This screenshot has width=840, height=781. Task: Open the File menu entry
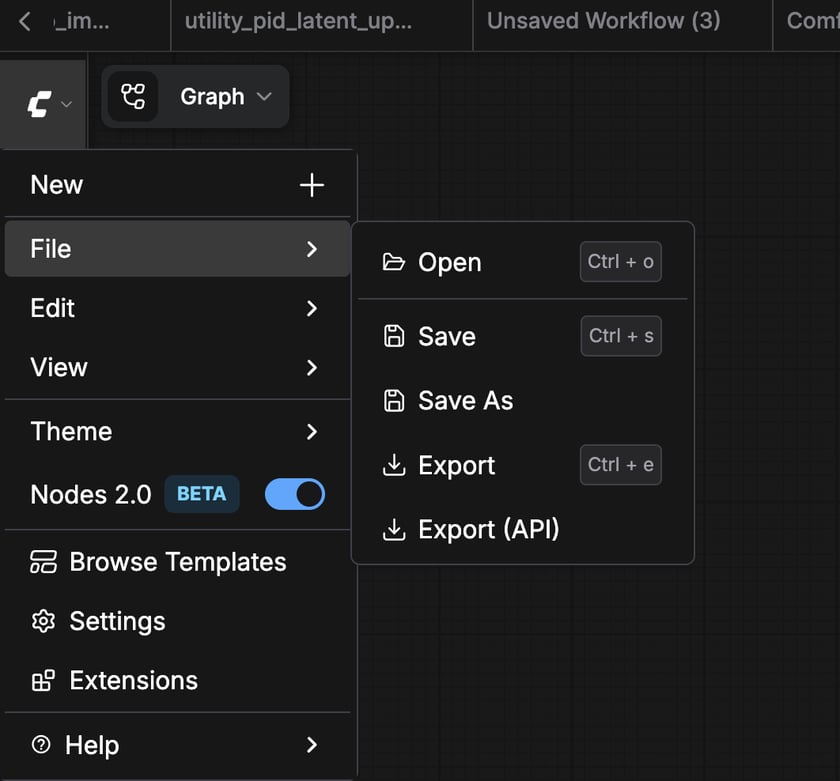point(177,249)
